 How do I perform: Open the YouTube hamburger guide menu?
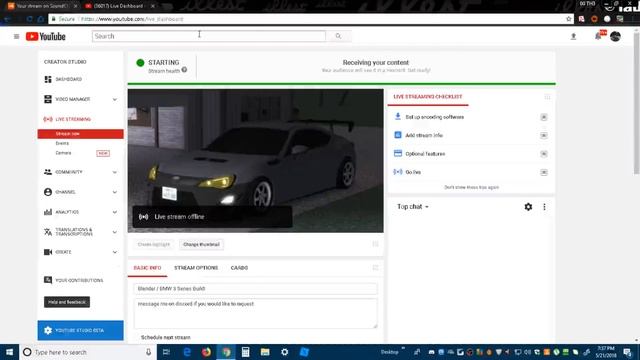coord(16,36)
